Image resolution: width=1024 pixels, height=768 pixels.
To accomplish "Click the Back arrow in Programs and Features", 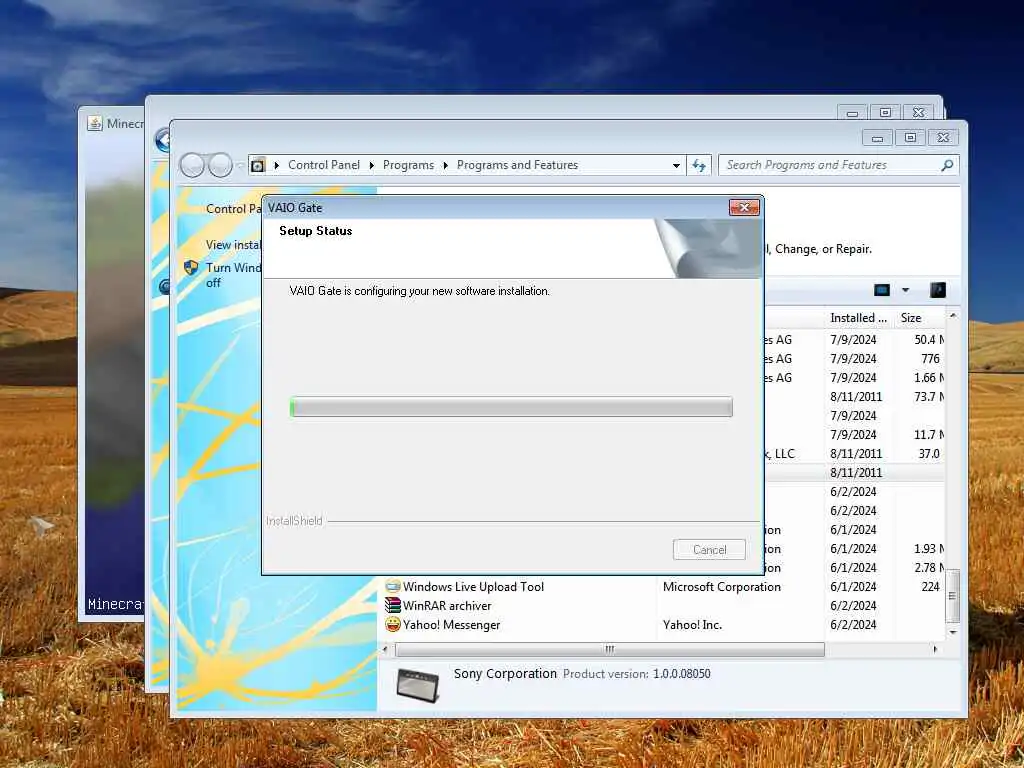I will (192, 165).
